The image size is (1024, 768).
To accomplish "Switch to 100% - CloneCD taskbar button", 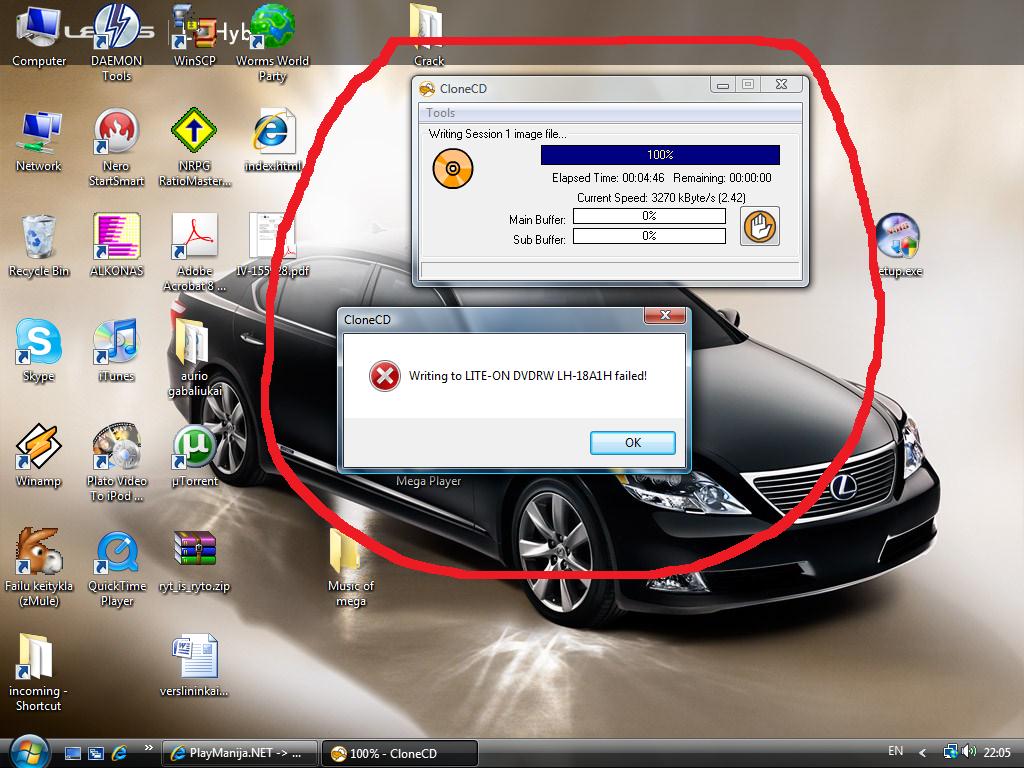I will [400, 753].
